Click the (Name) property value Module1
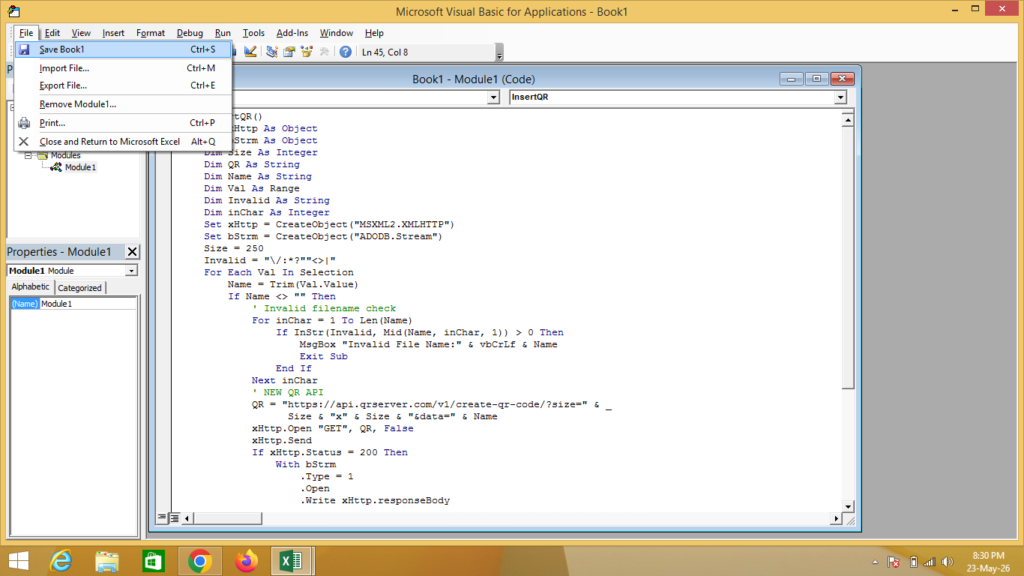This screenshot has width=1024, height=576. (x=88, y=304)
